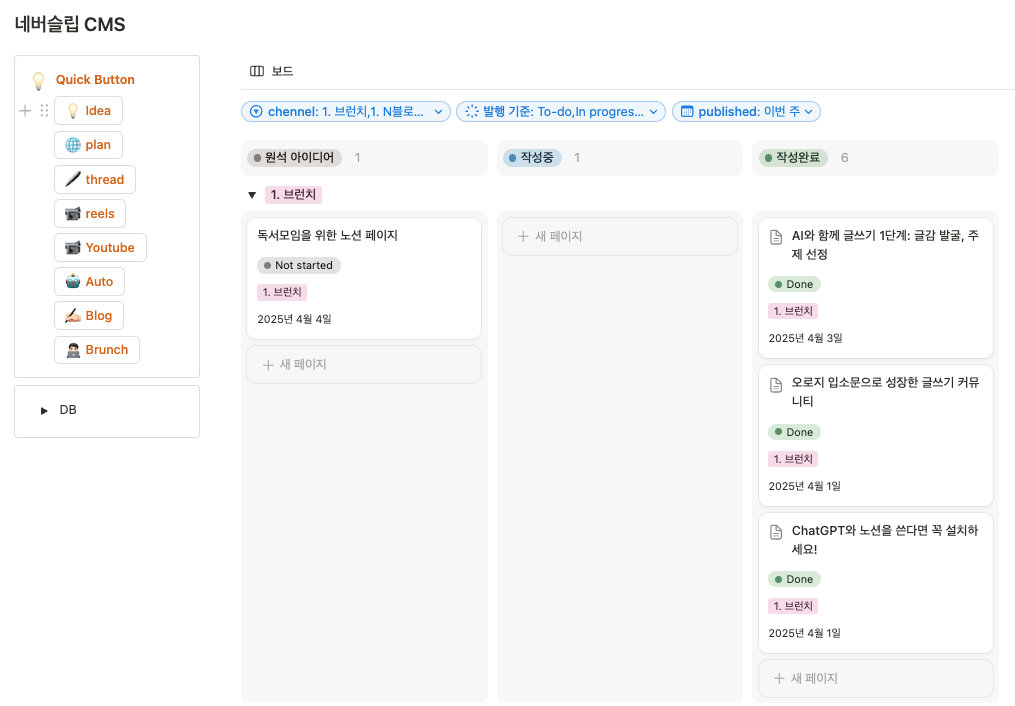Click the globe icon on plan button
This screenshot has height=706, width=1015.
73,145
